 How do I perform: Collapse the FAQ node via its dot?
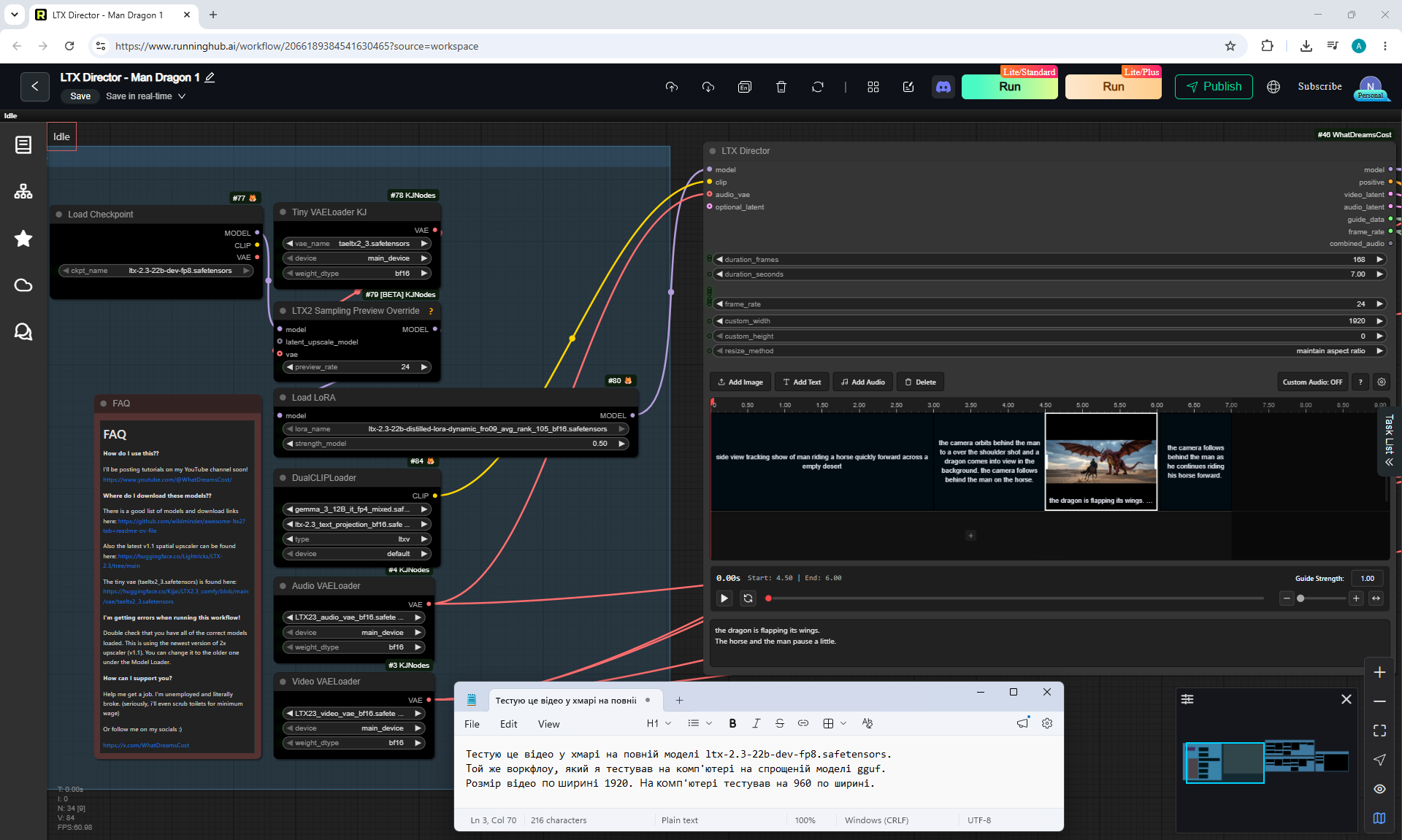pos(103,404)
